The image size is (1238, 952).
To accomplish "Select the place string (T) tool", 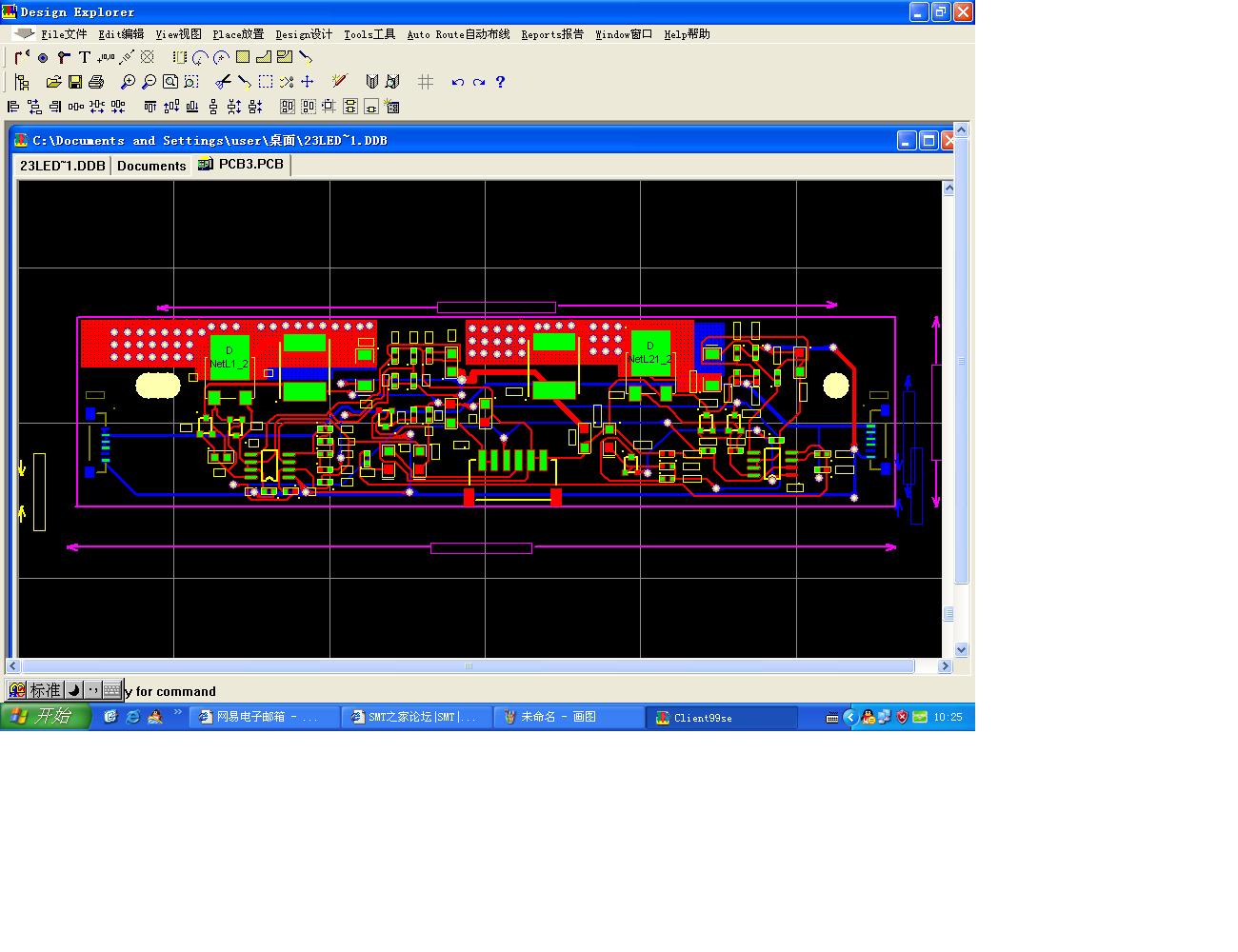I will [x=84, y=57].
